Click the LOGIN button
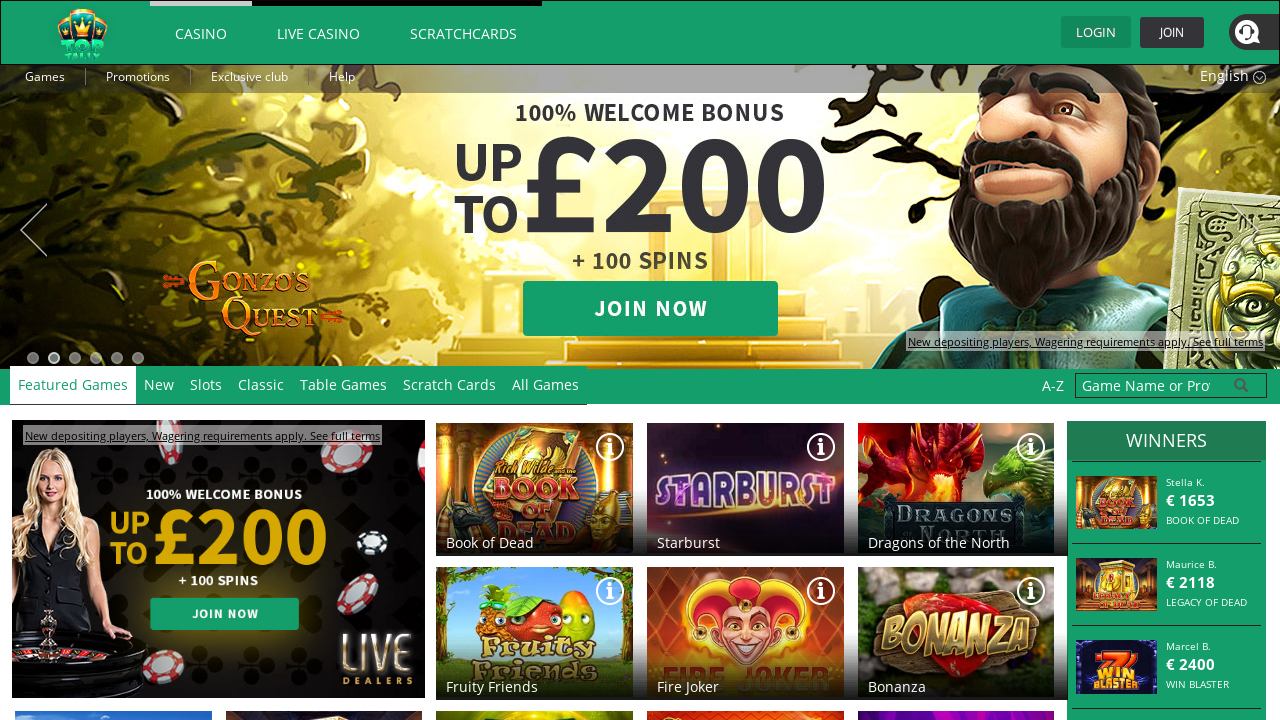Viewport: 1280px width, 720px height. coord(1096,32)
